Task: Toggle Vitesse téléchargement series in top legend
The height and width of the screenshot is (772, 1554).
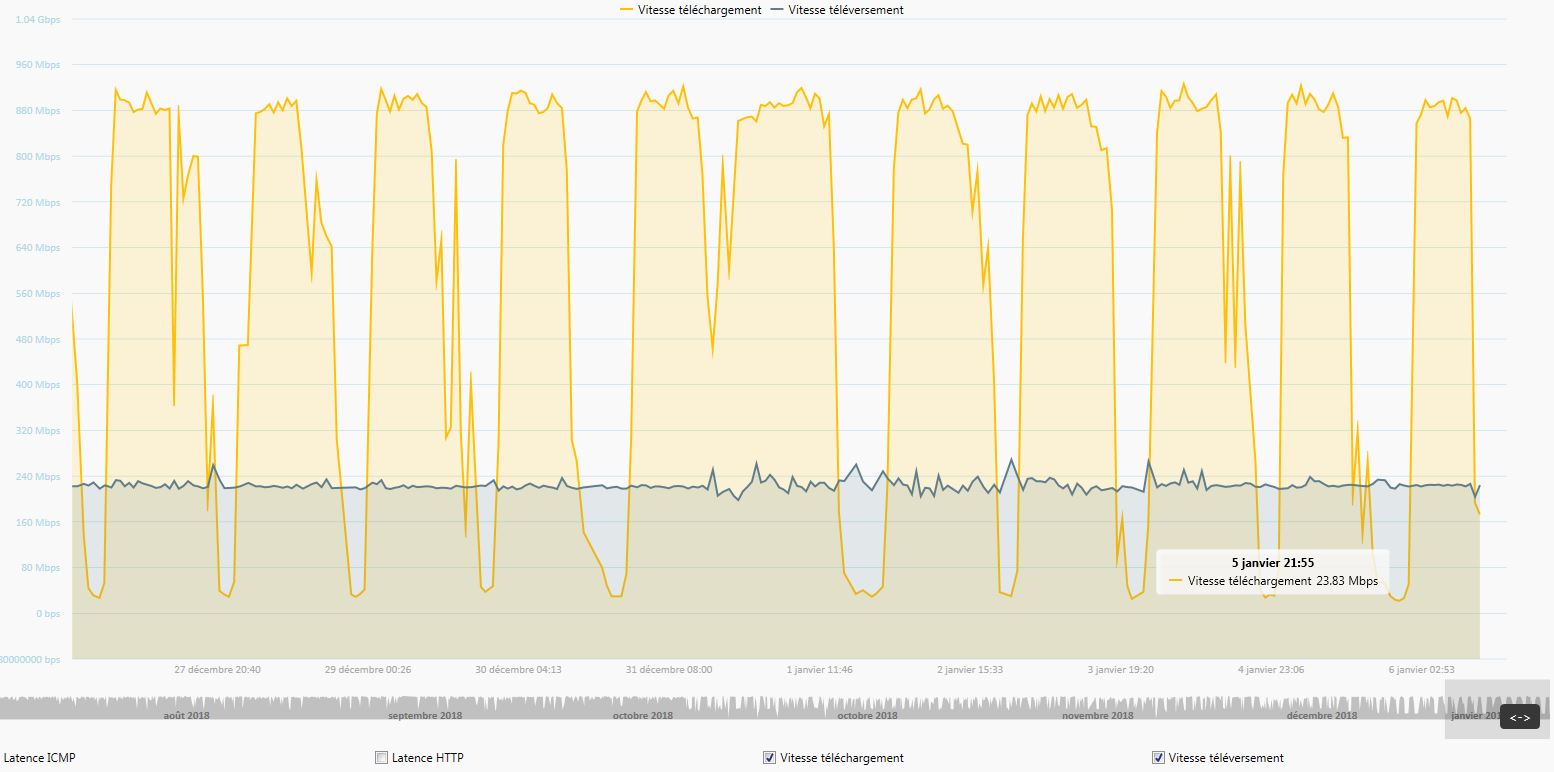Action: tap(699, 10)
